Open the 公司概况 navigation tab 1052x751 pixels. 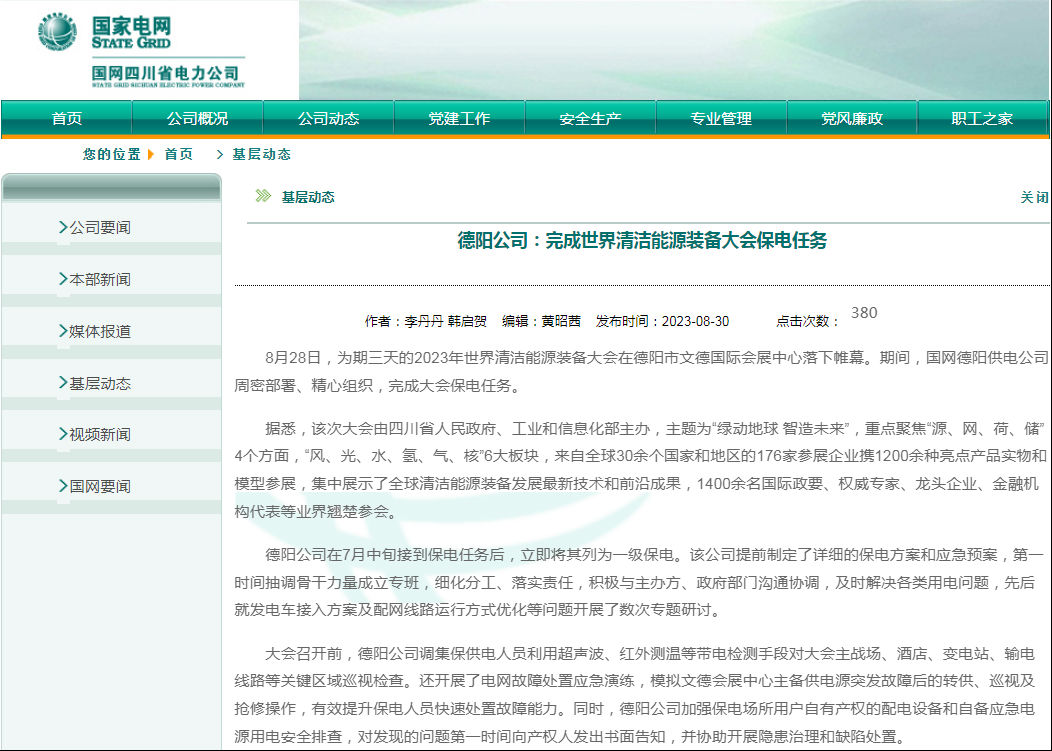197,119
